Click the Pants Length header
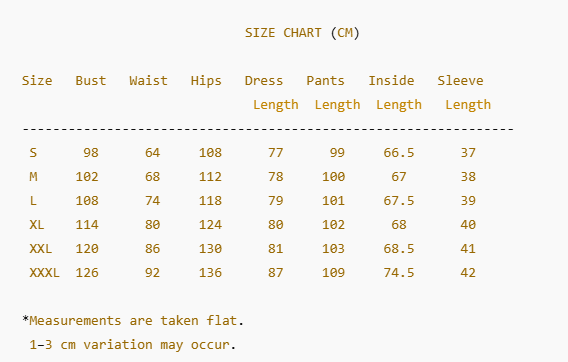Viewport: 568px width, 362px height. point(333,93)
